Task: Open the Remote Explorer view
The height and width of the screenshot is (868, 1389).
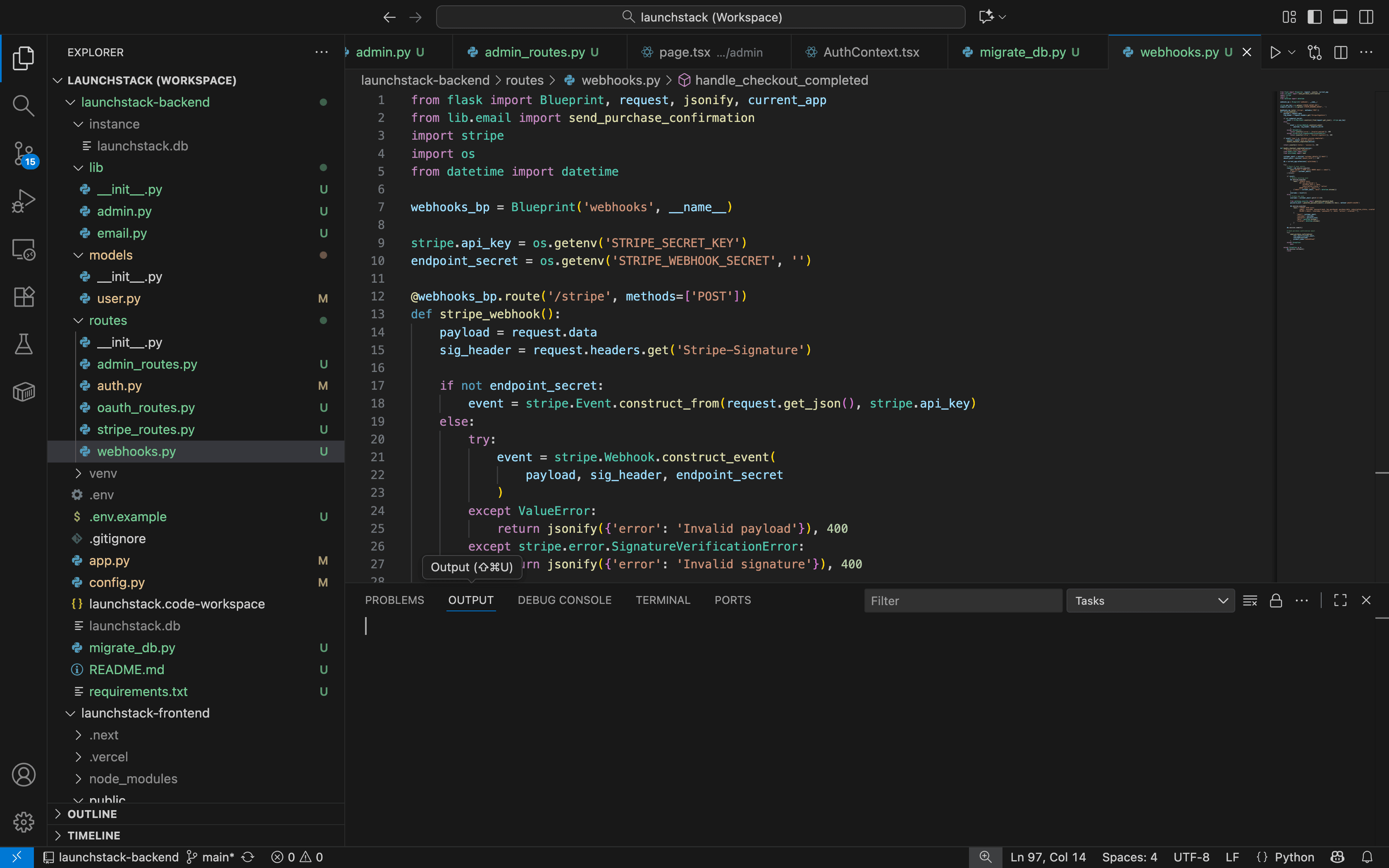Action: [x=24, y=249]
